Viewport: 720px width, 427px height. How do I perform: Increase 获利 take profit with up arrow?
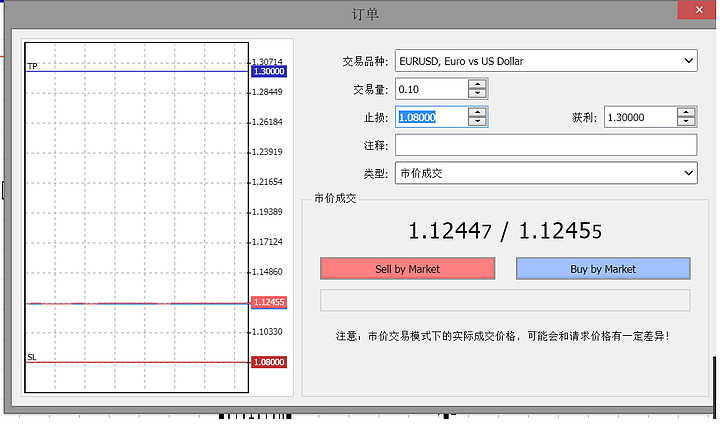point(685,112)
